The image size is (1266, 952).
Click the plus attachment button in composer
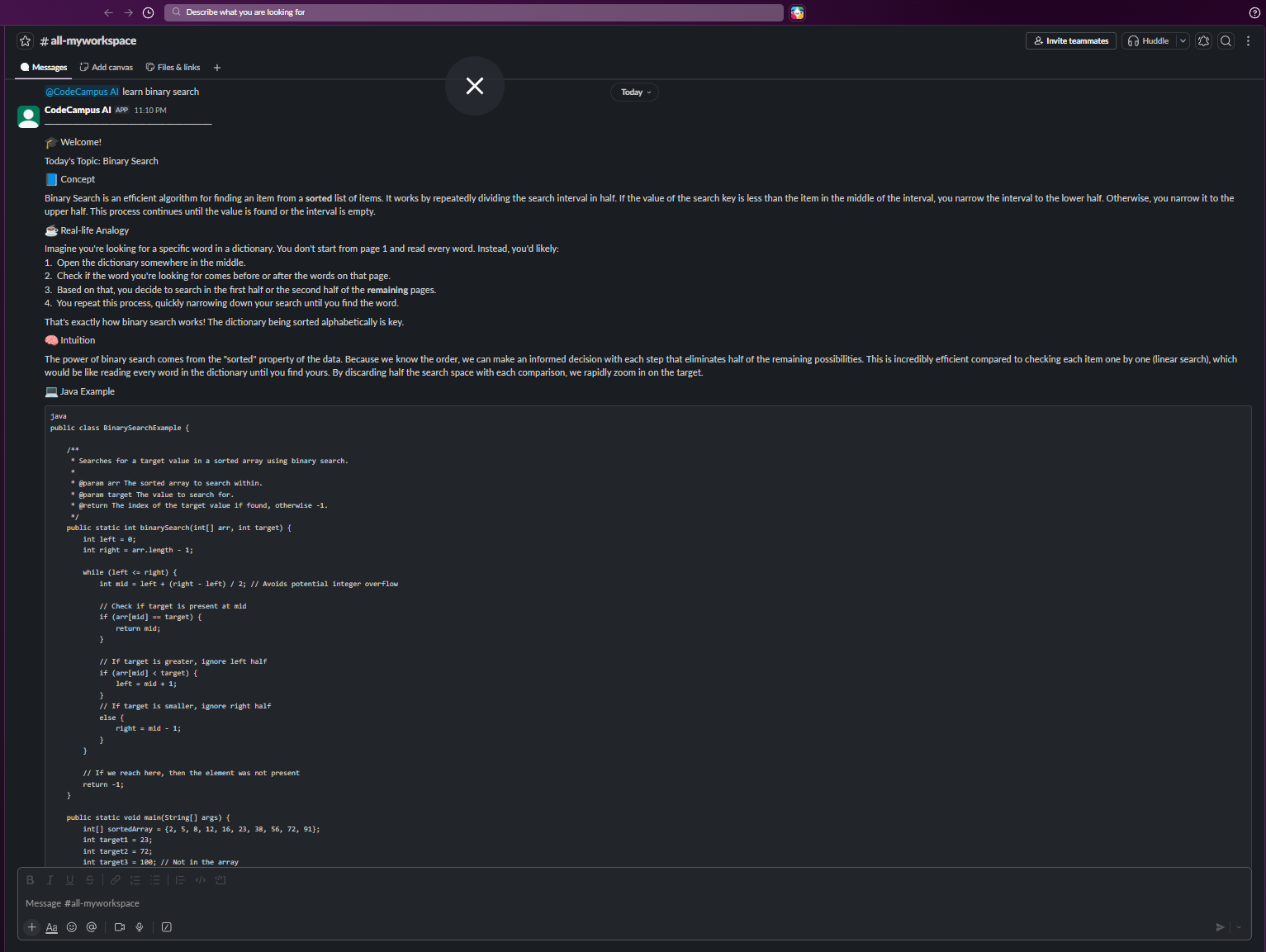(x=32, y=927)
